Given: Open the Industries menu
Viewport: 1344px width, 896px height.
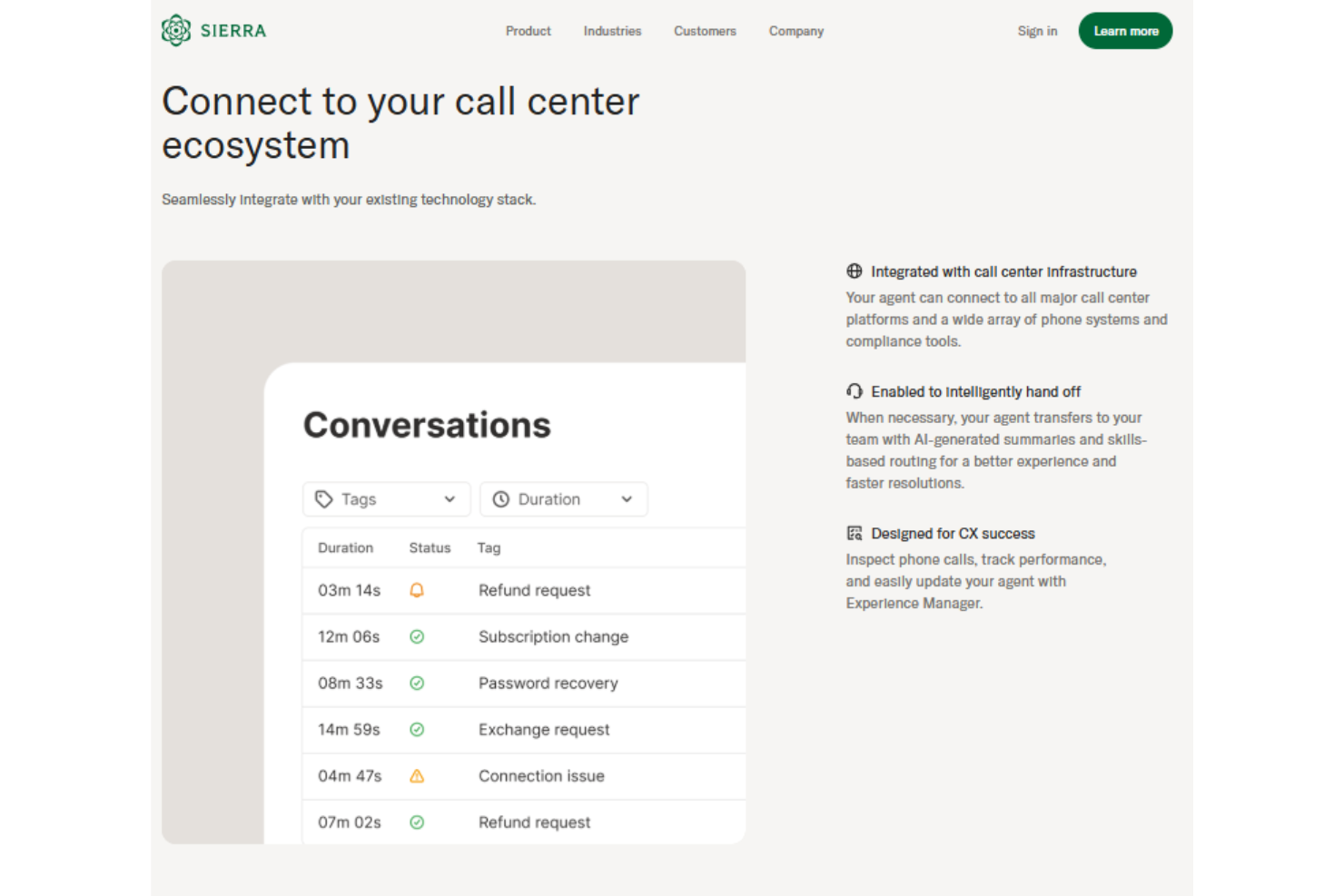Looking at the screenshot, I should click(x=612, y=31).
